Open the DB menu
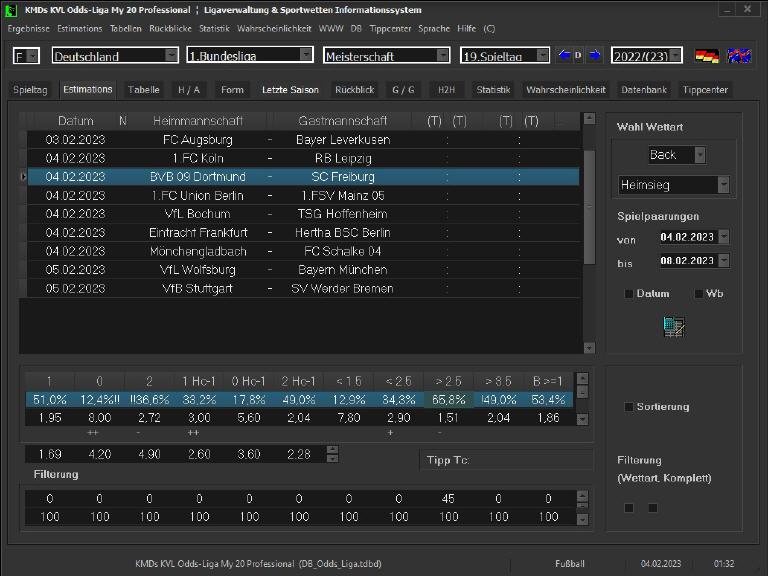The width and height of the screenshot is (768, 576). [356, 28]
